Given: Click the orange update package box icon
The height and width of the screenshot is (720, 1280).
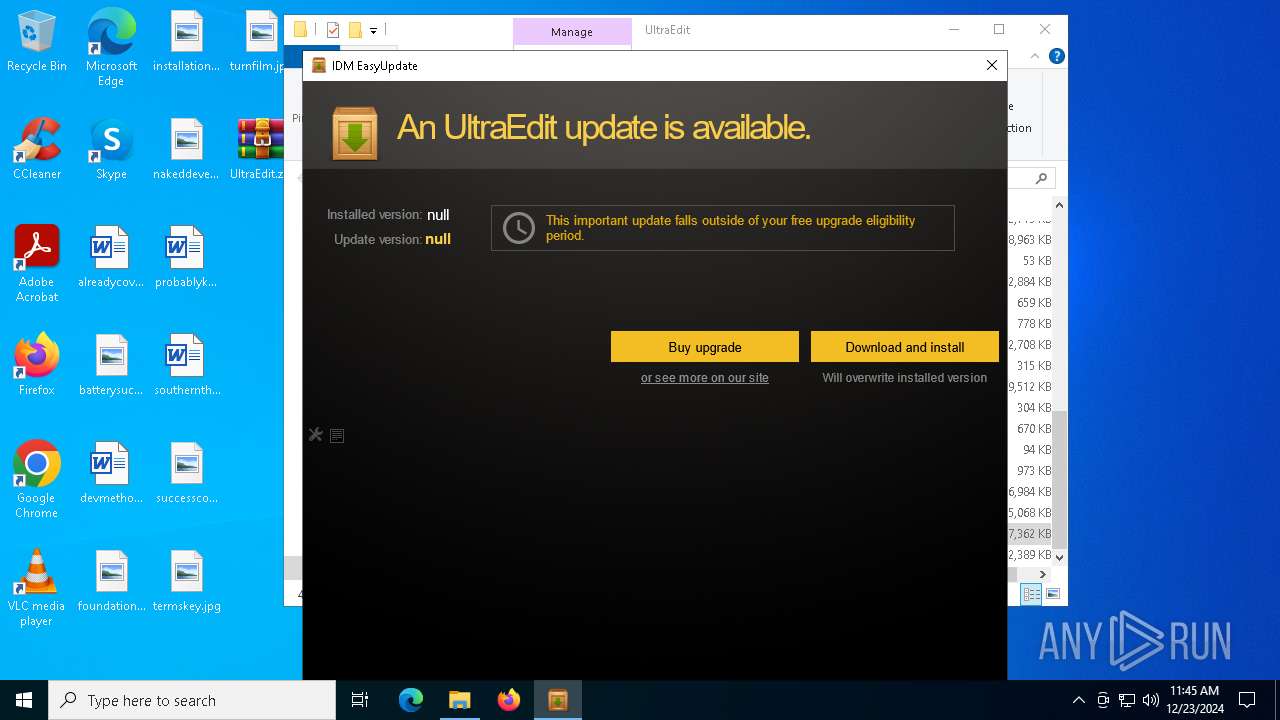Looking at the screenshot, I should (355, 133).
